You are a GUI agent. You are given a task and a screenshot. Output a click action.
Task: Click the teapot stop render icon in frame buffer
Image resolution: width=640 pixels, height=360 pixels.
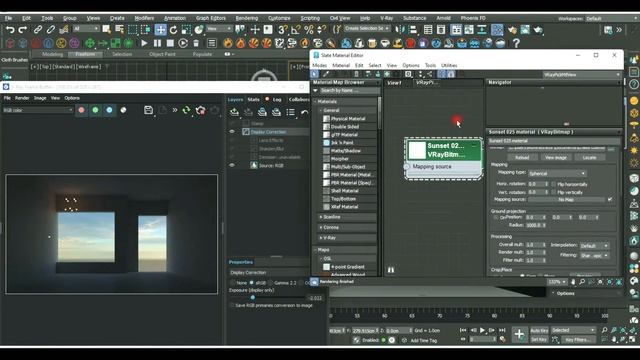coord(200,110)
